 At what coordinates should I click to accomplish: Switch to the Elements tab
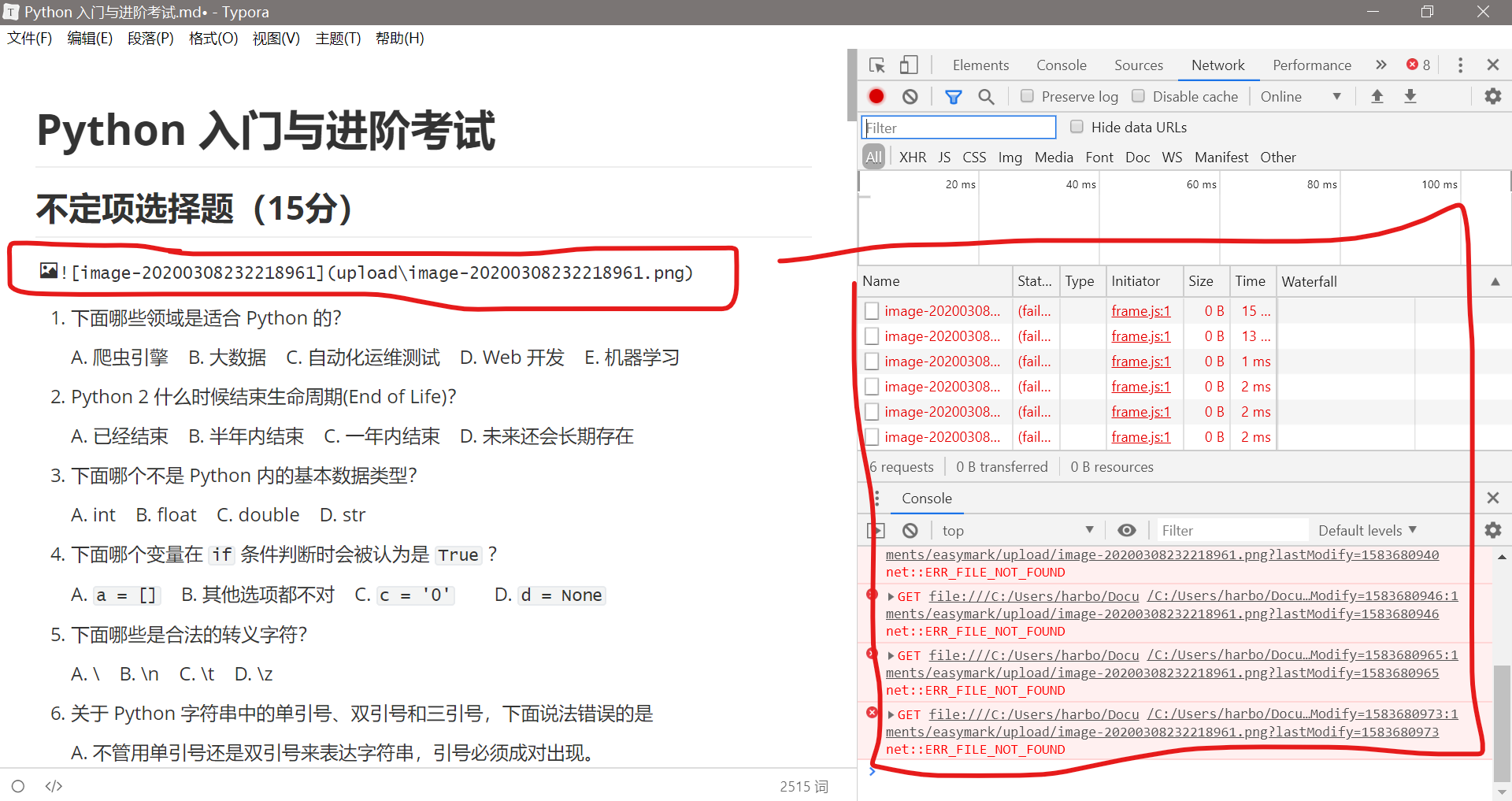tap(980, 65)
